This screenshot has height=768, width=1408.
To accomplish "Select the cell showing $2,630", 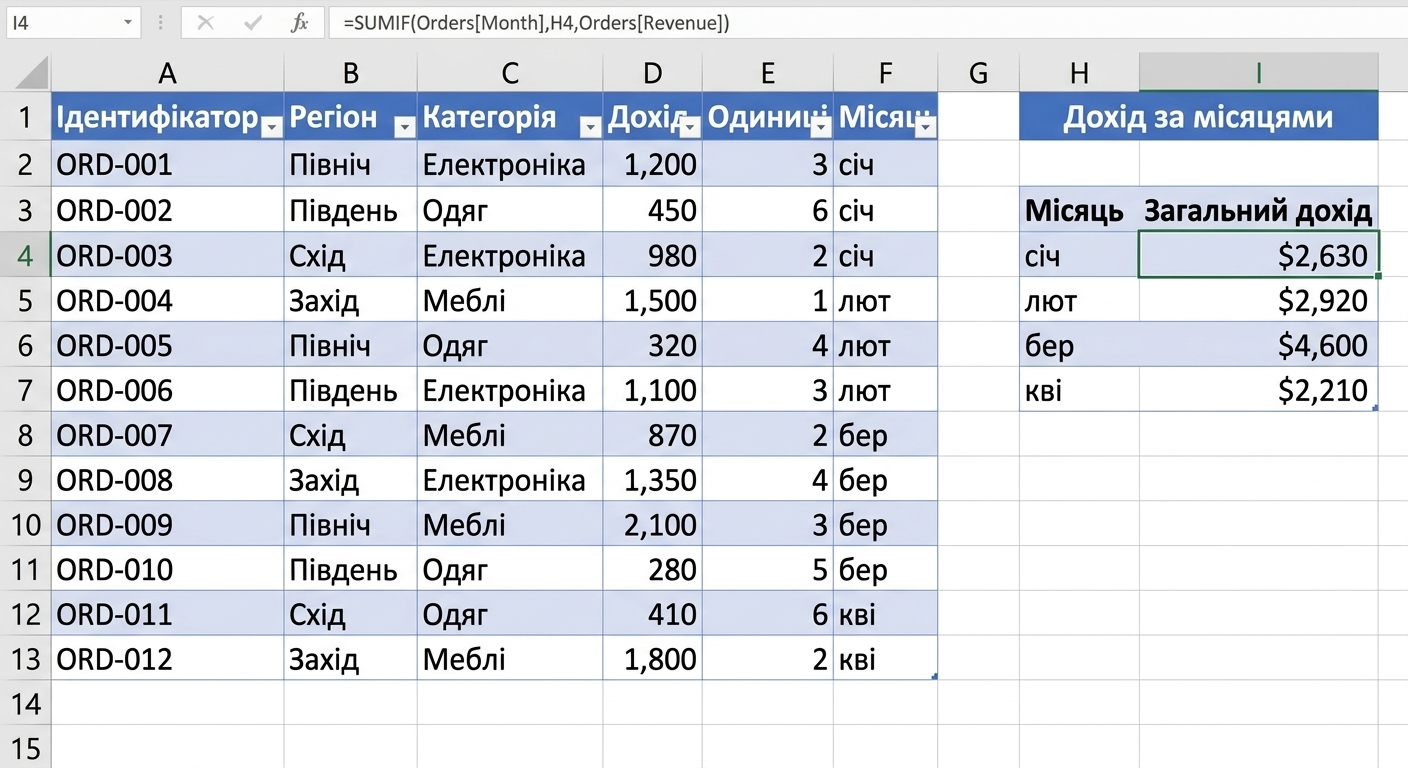I will [1259, 255].
